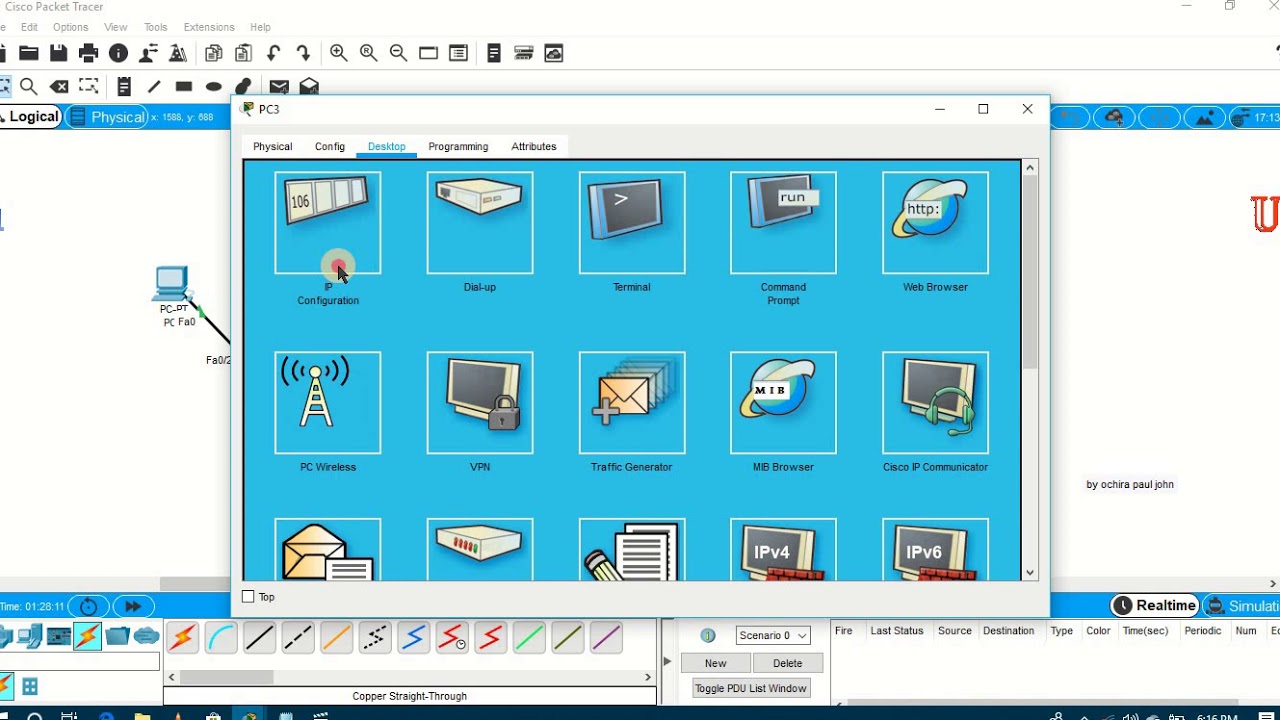The width and height of the screenshot is (1280, 720).
Task: Click the Packet Tracer taskbar icon
Action: pyautogui.click(x=250, y=716)
